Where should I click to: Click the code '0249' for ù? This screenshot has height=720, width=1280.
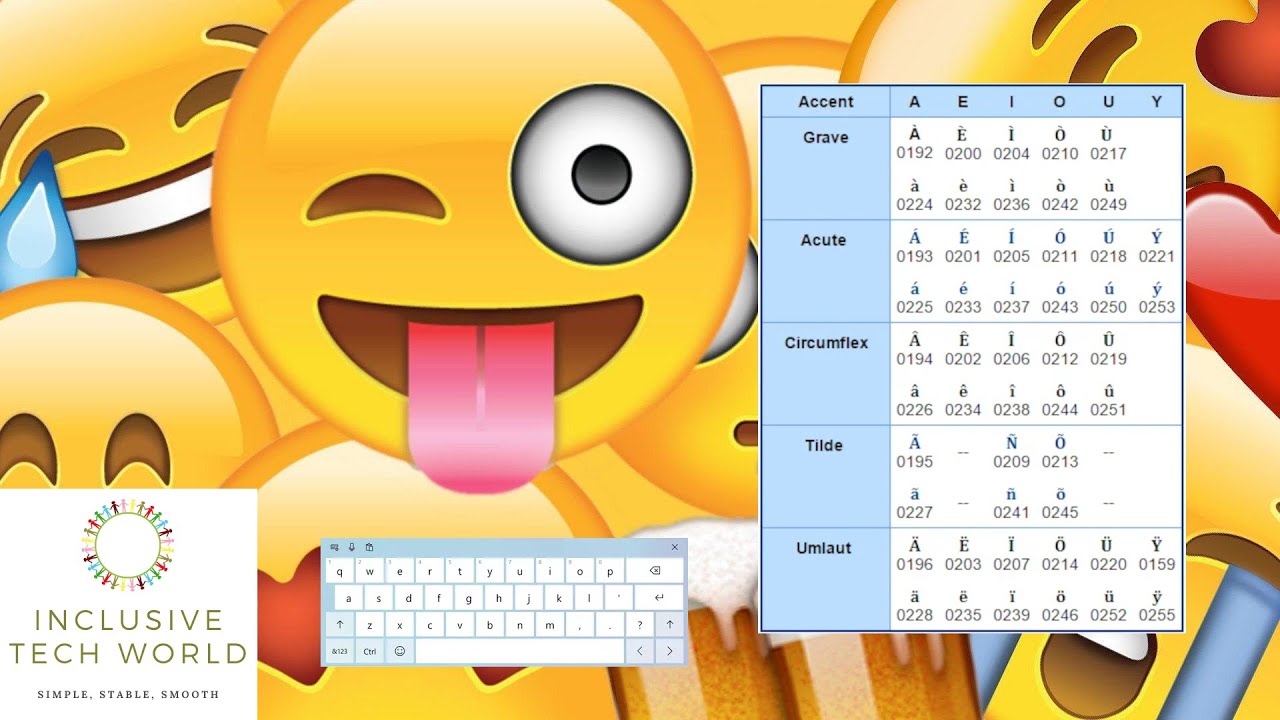tap(1108, 204)
